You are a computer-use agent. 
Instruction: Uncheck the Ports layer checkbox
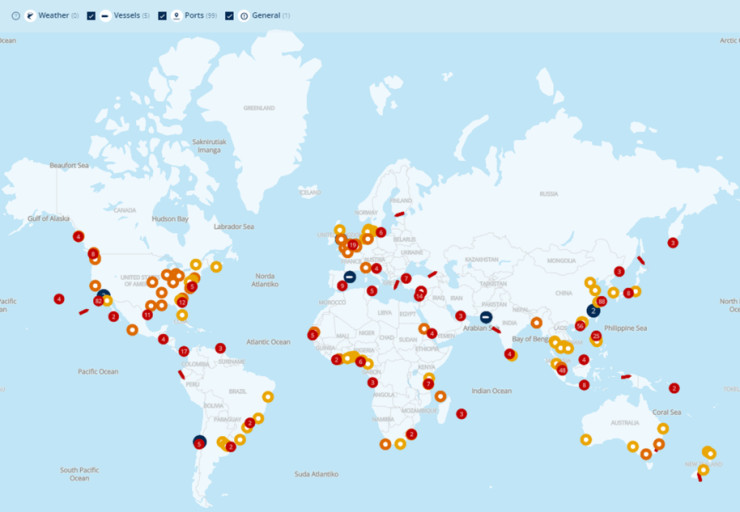162,16
